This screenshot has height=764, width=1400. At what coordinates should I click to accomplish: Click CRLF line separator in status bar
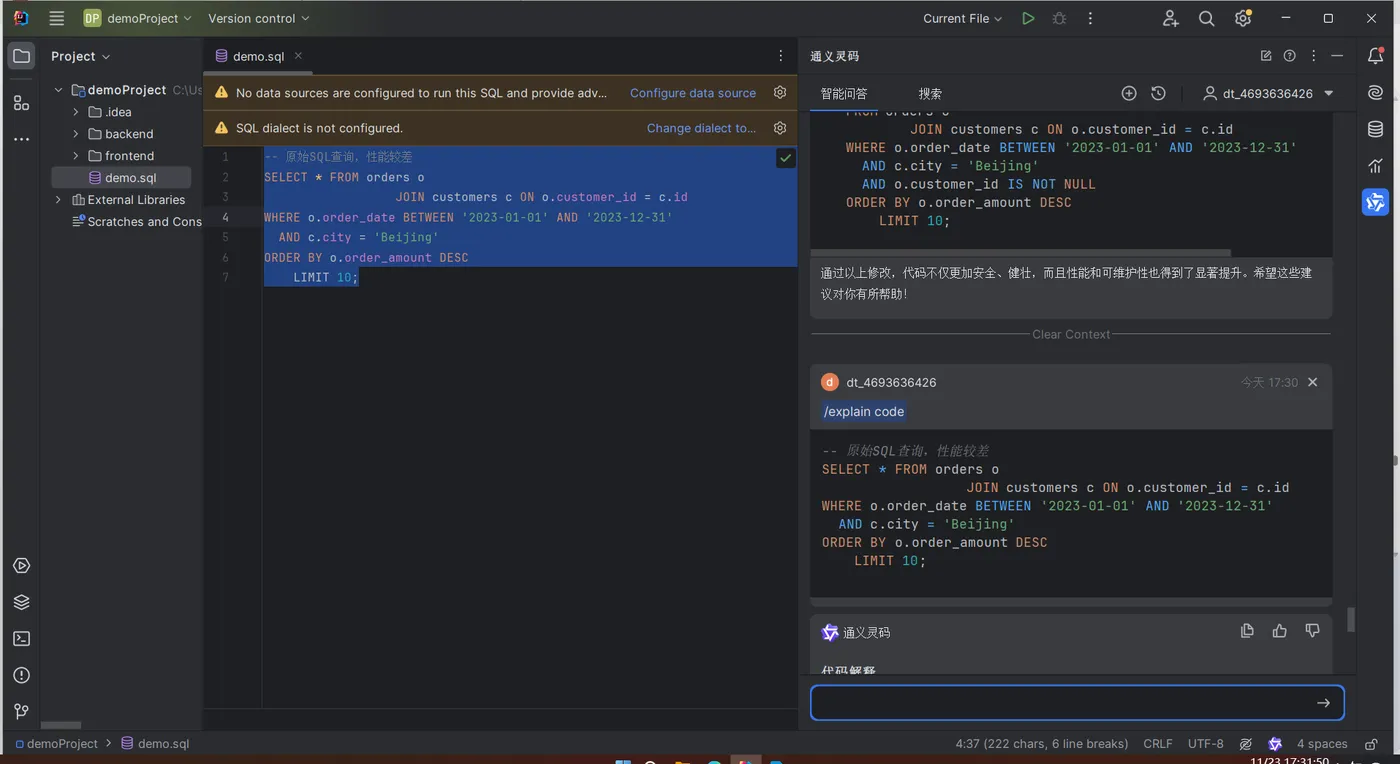[x=1158, y=744]
